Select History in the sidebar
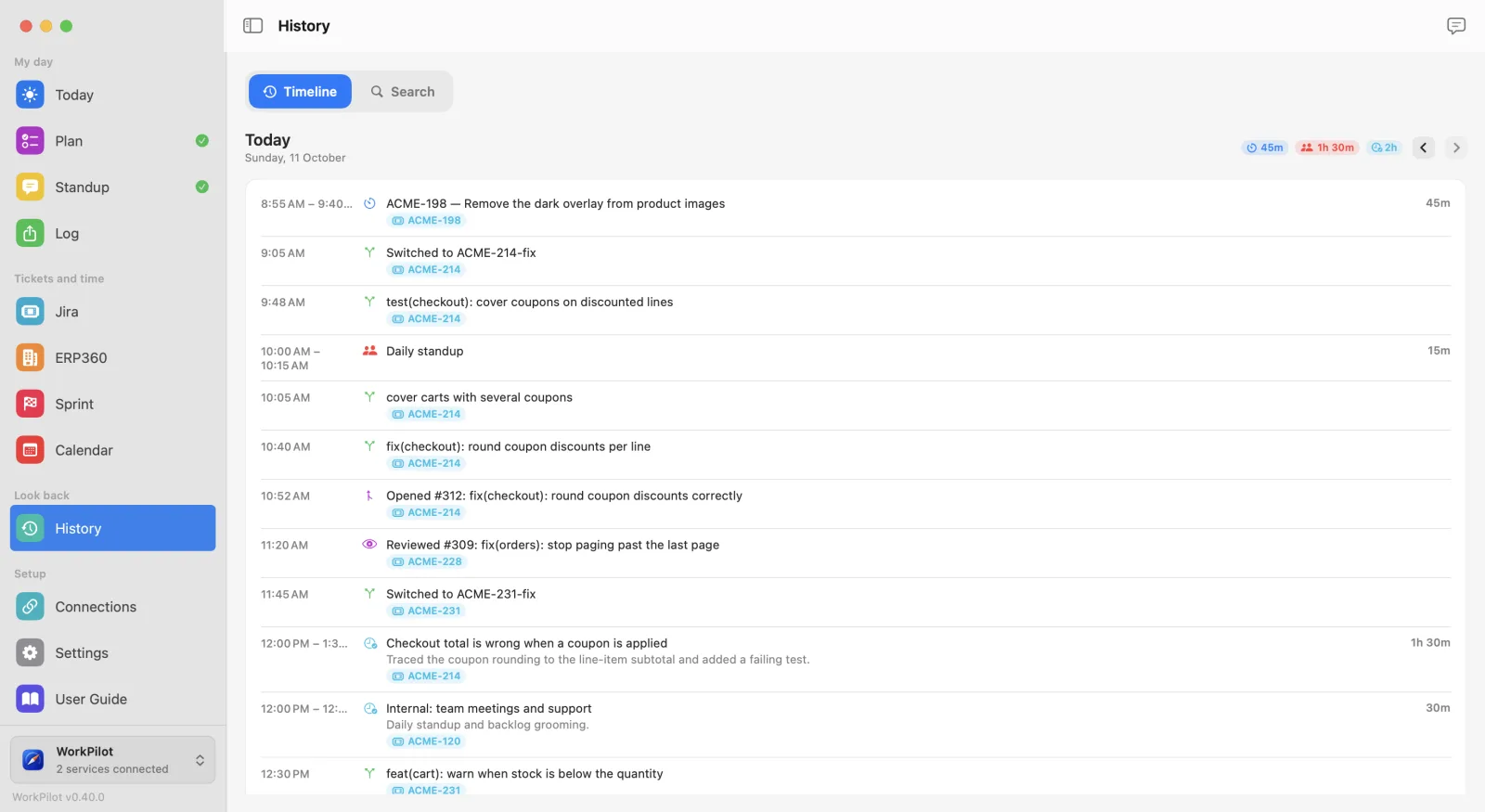 click(x=112, y=528)
